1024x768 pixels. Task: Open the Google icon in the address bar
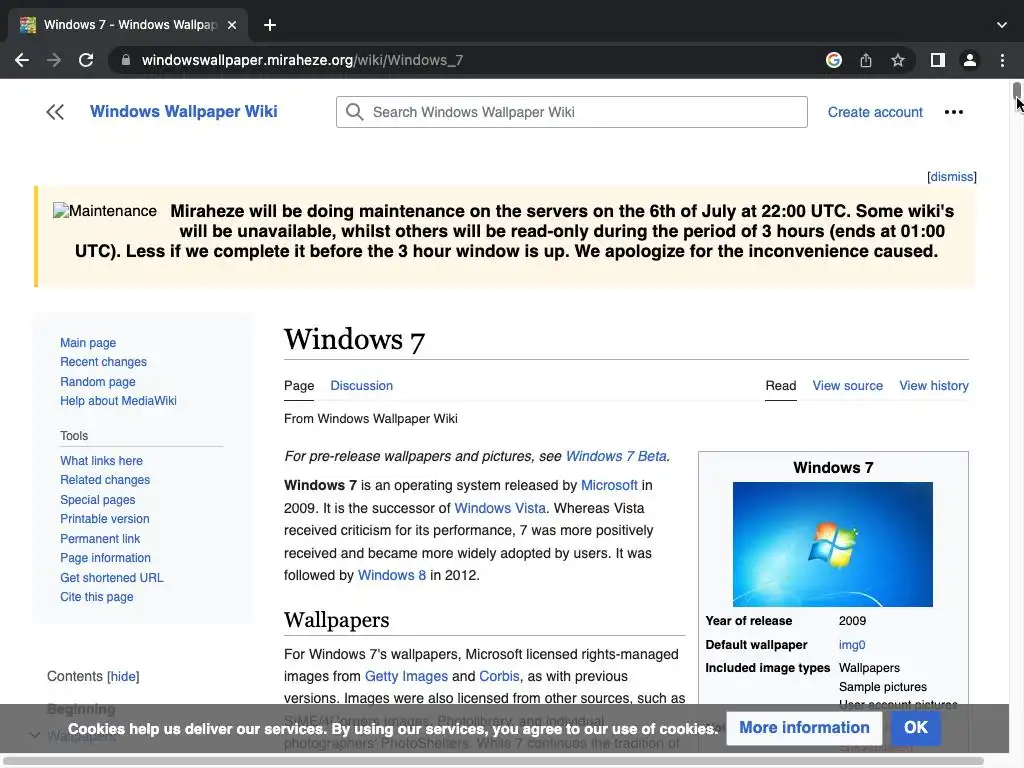pyautogui.click(x=833, y=60)
